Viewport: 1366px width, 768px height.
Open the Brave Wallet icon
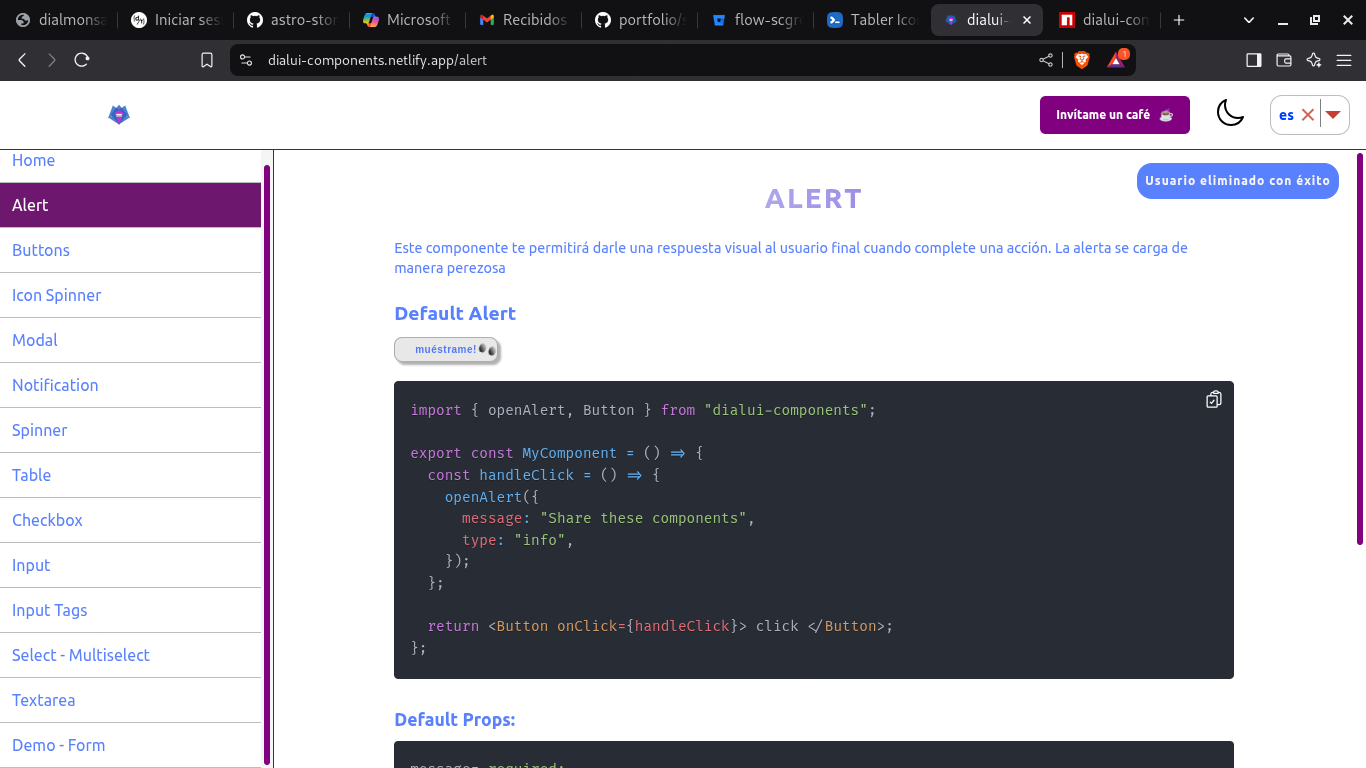click(x=1284, y=60)
